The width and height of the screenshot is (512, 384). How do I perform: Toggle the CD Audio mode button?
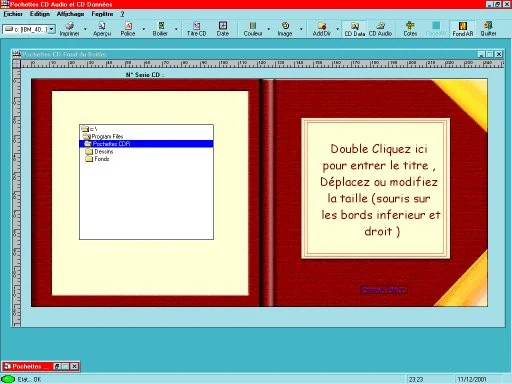[380, 29]
